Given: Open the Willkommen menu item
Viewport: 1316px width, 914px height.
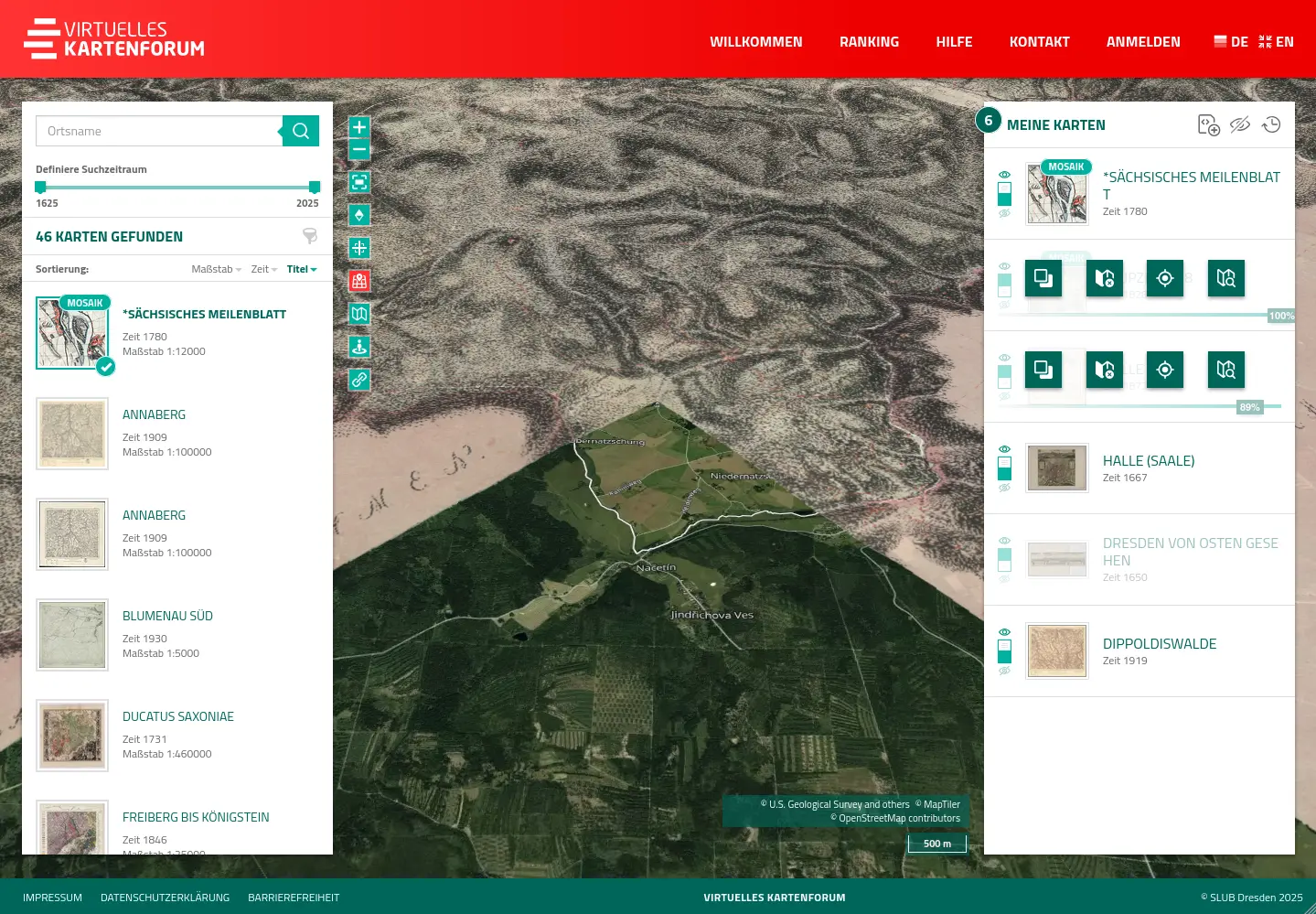Looking at the screenshot, I should [x=756, y=42].
